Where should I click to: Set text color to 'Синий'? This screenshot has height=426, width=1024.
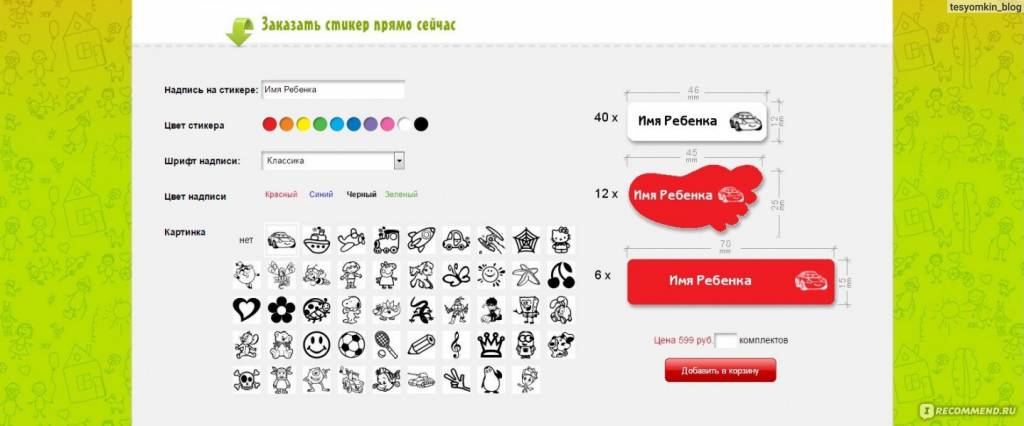click(321, 194)
